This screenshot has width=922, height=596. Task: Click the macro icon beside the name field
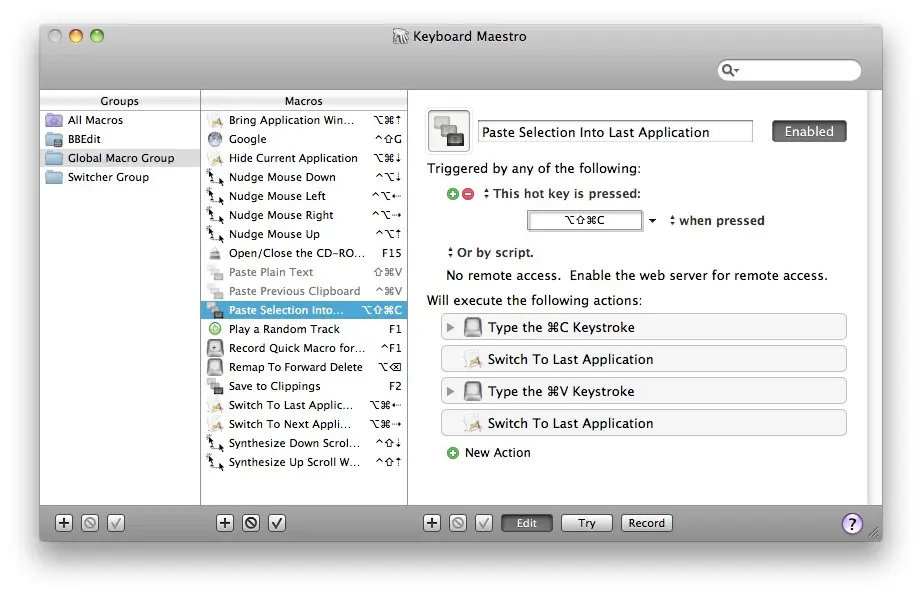[449, 130]
